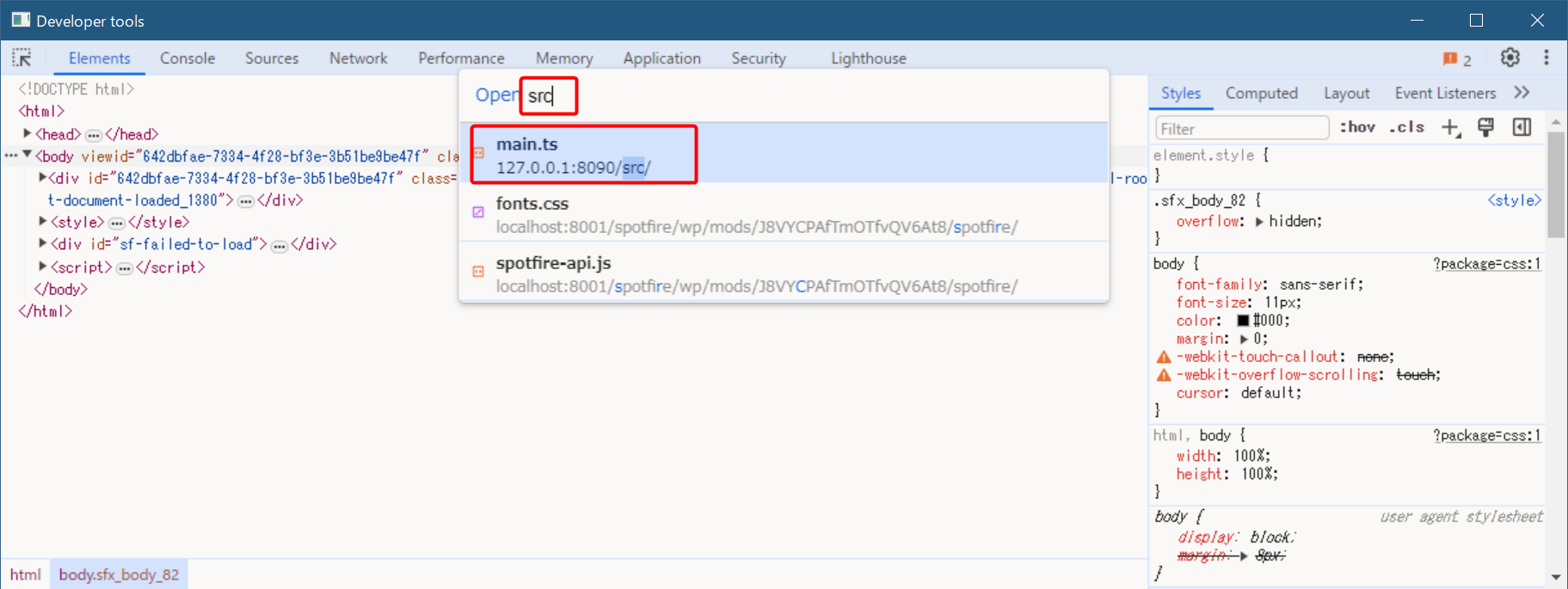The image size is (1568, 589).
Task: Open the kebab customize DevTools menu
Action: click(x=1546, y=58)
